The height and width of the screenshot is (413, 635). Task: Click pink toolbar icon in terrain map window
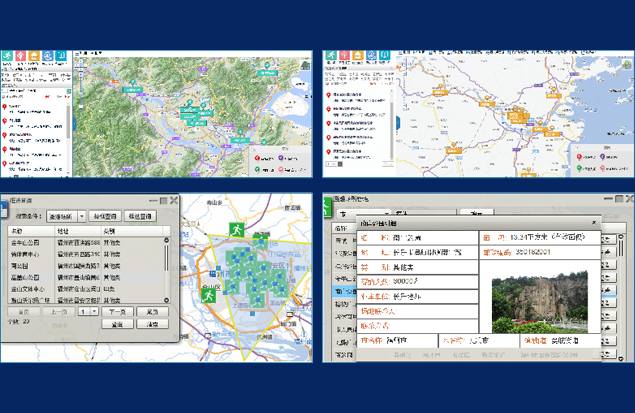[21, 56]
